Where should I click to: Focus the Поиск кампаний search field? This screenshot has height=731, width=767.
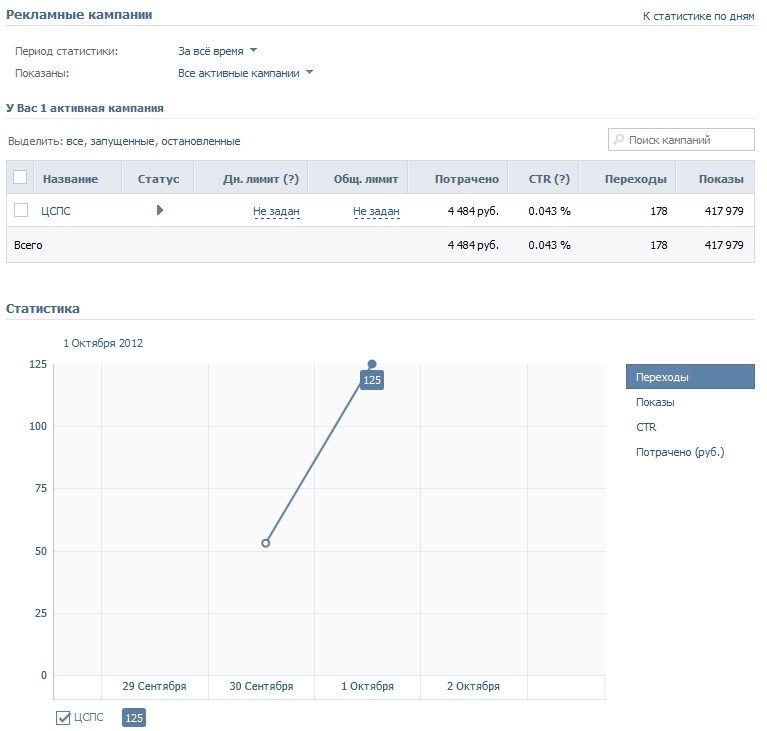point(681,140)
